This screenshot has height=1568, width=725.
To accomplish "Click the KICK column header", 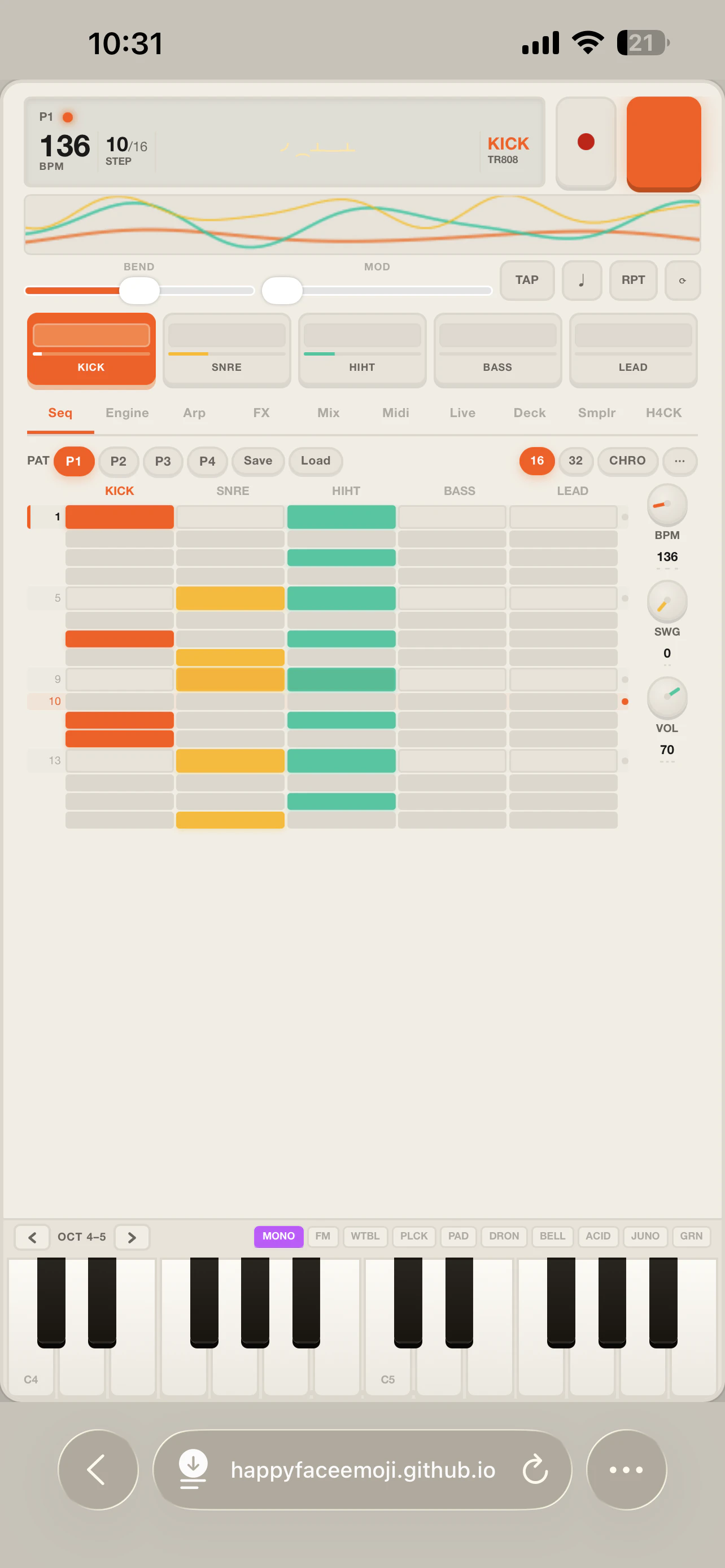I will pyautogui.click(x=119, y=490).
